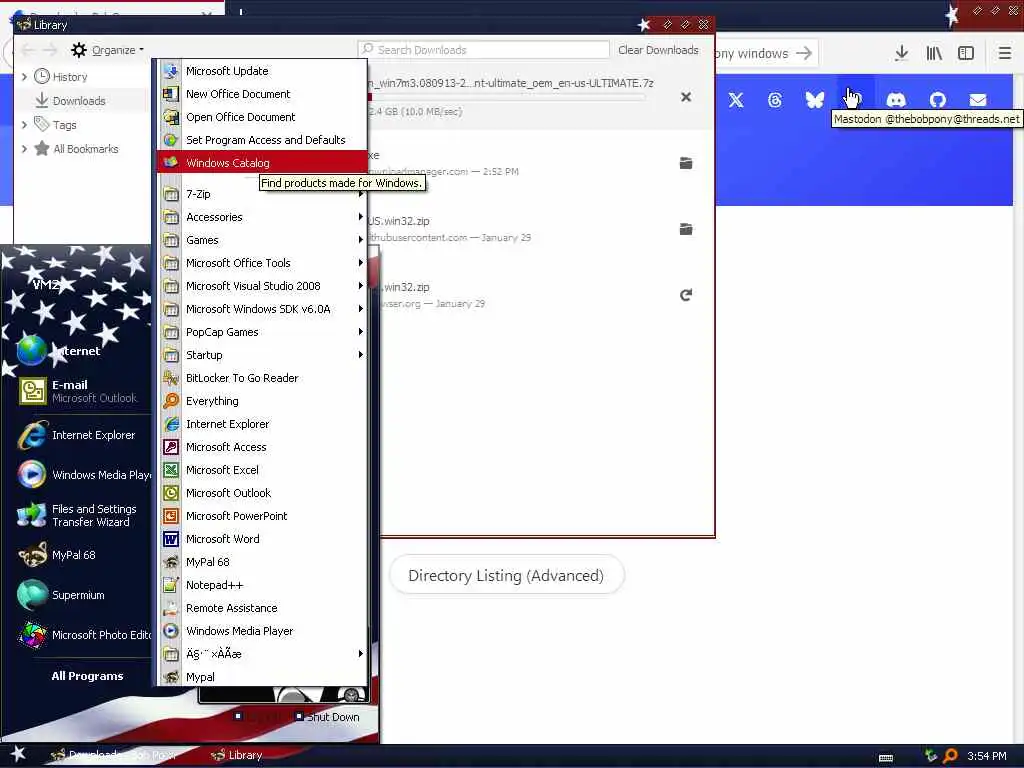Click the X (Twitter) social icon
This screenshot has width=1024, height=768.
pos(736,100)
